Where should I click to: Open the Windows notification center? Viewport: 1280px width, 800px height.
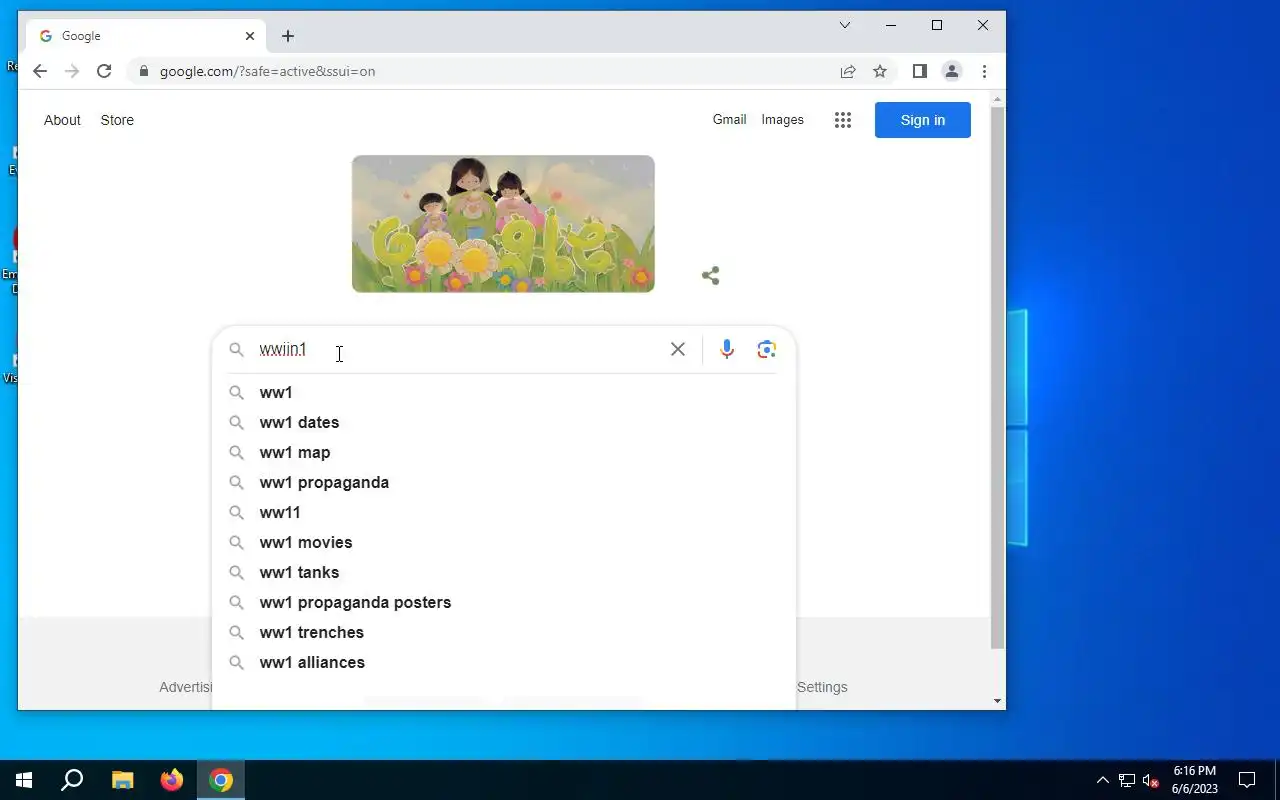coord(1247,780)
